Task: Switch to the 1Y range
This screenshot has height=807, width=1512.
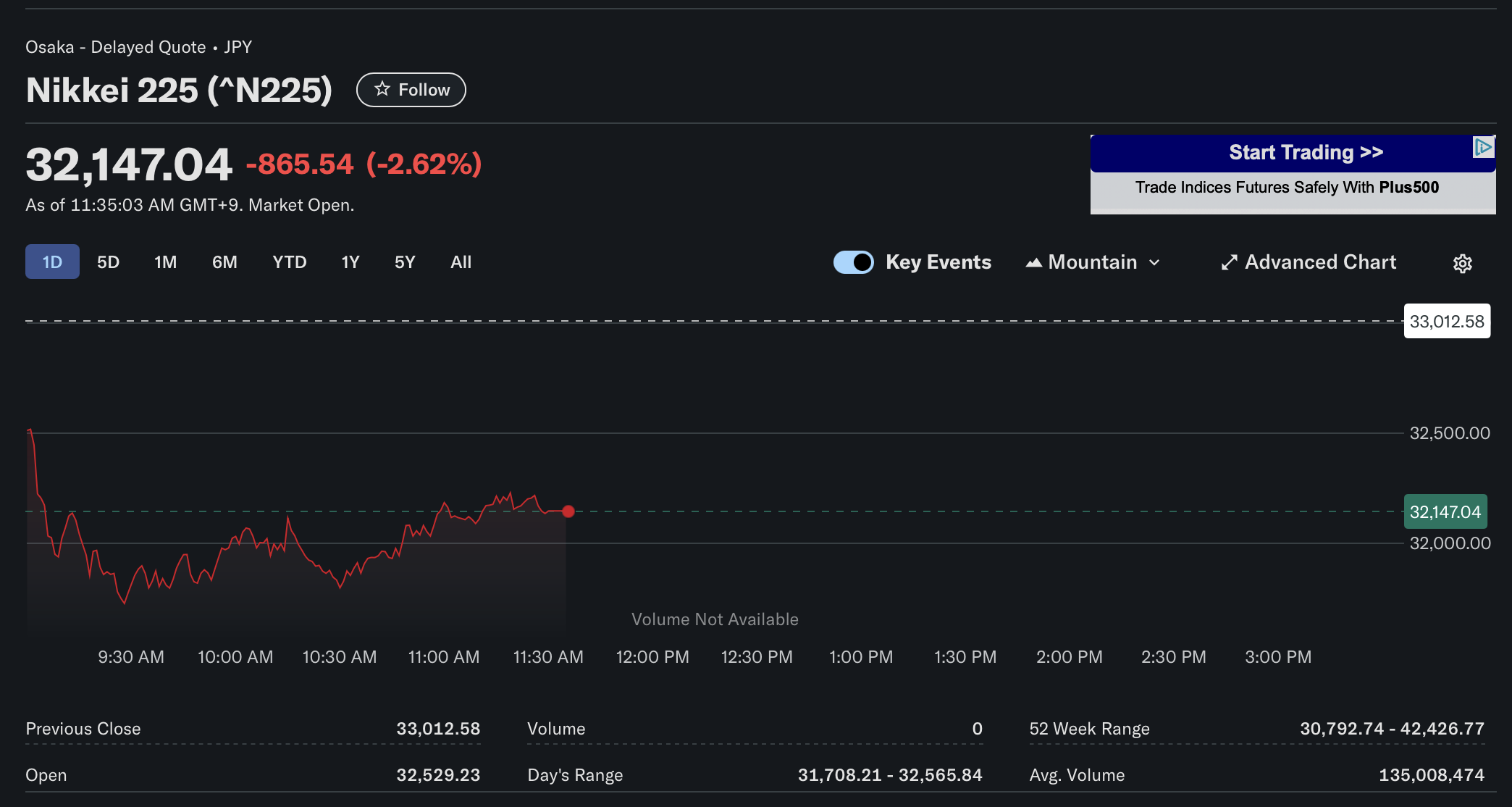Action: (x=350, y=262)
